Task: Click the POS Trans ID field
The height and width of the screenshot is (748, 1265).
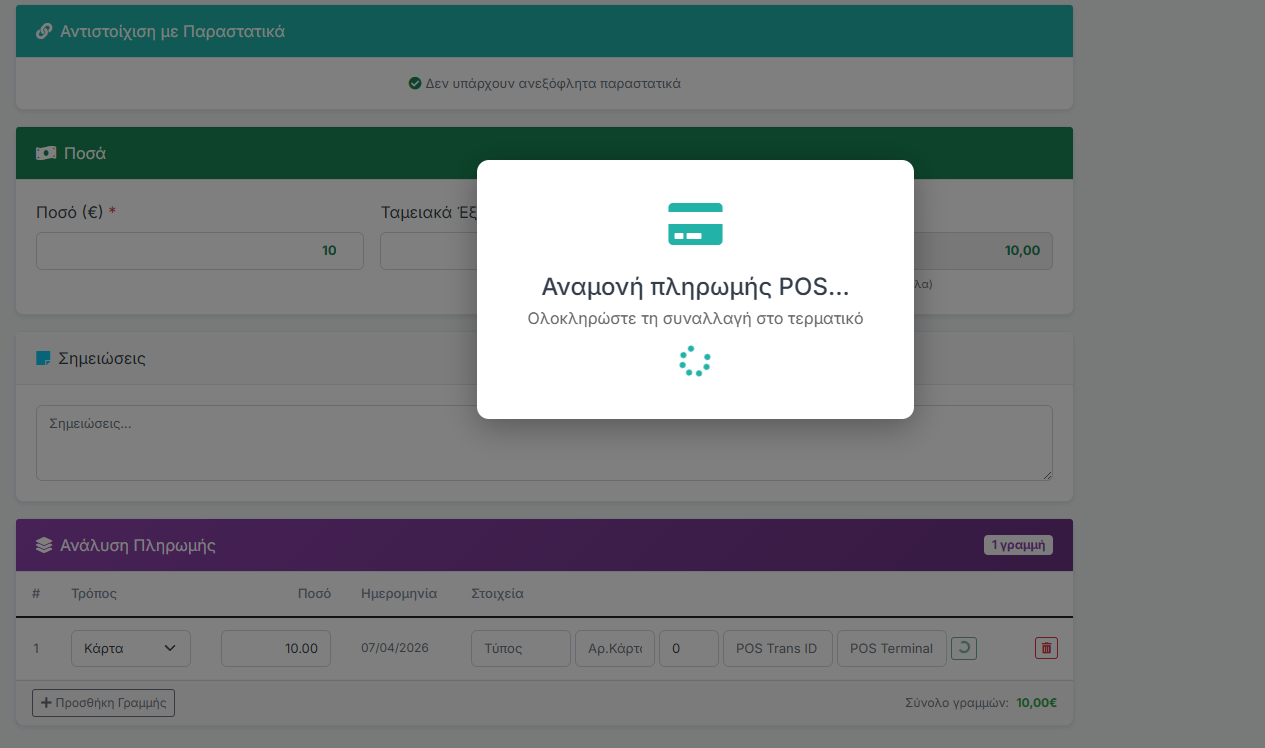Action: 777,648
